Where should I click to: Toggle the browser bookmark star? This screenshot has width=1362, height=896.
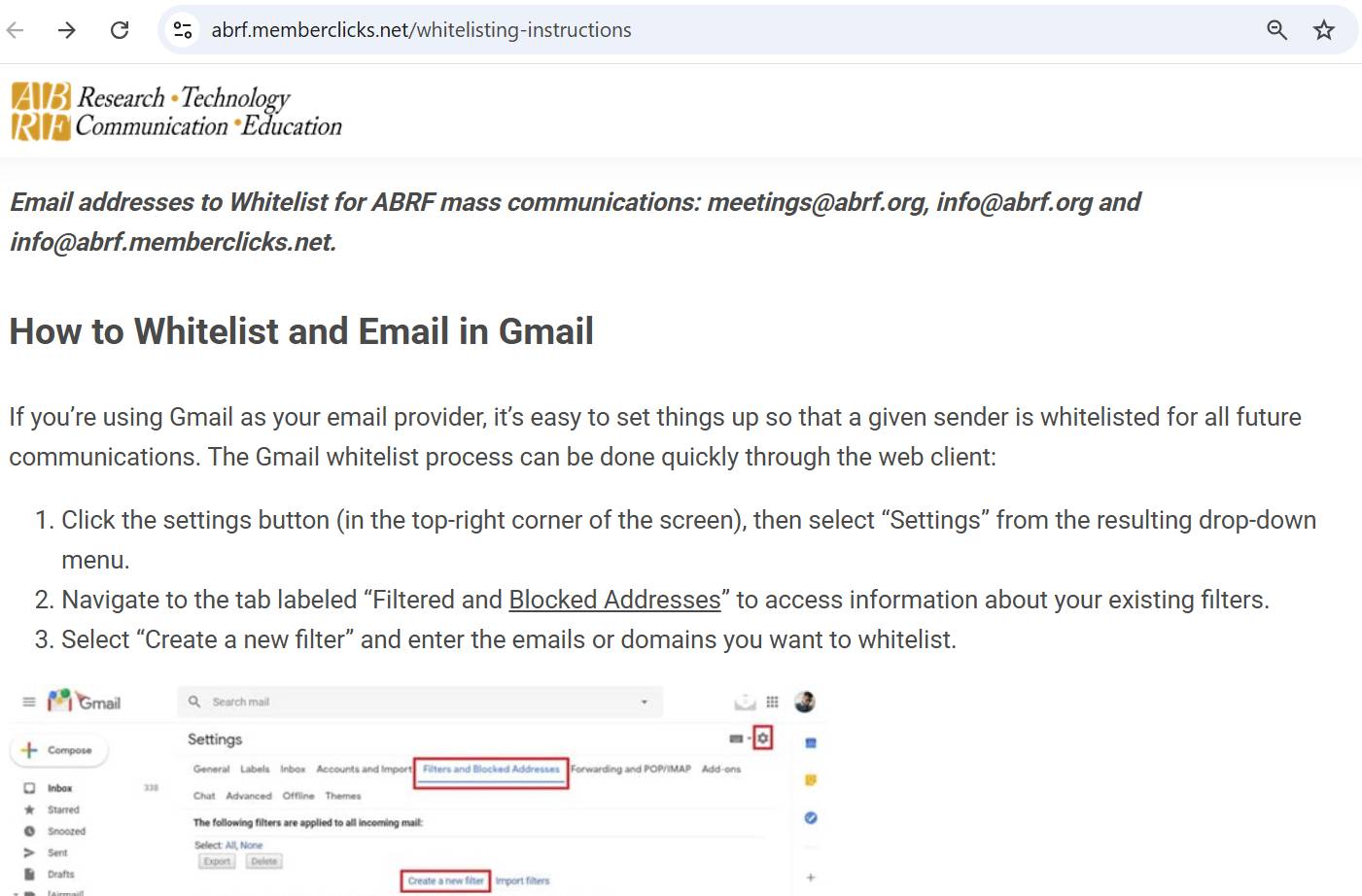coord(1324,29)
